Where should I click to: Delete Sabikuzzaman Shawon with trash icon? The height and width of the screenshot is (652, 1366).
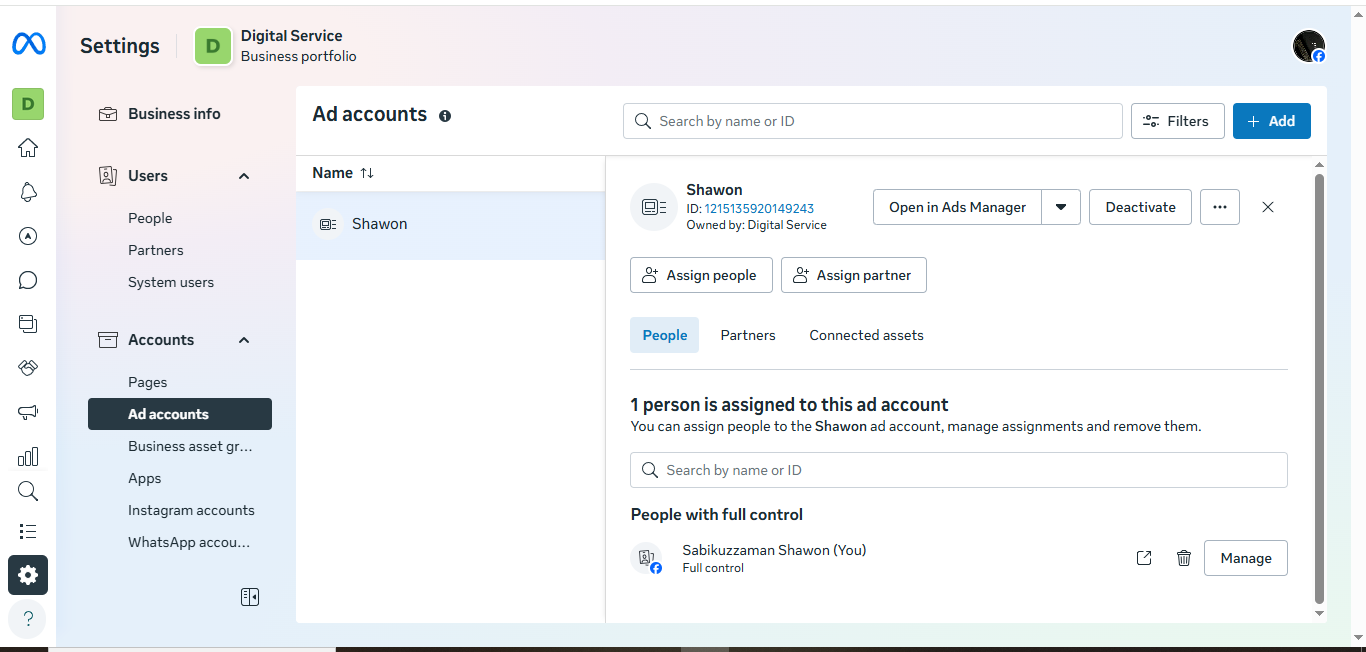[1184, 558]
